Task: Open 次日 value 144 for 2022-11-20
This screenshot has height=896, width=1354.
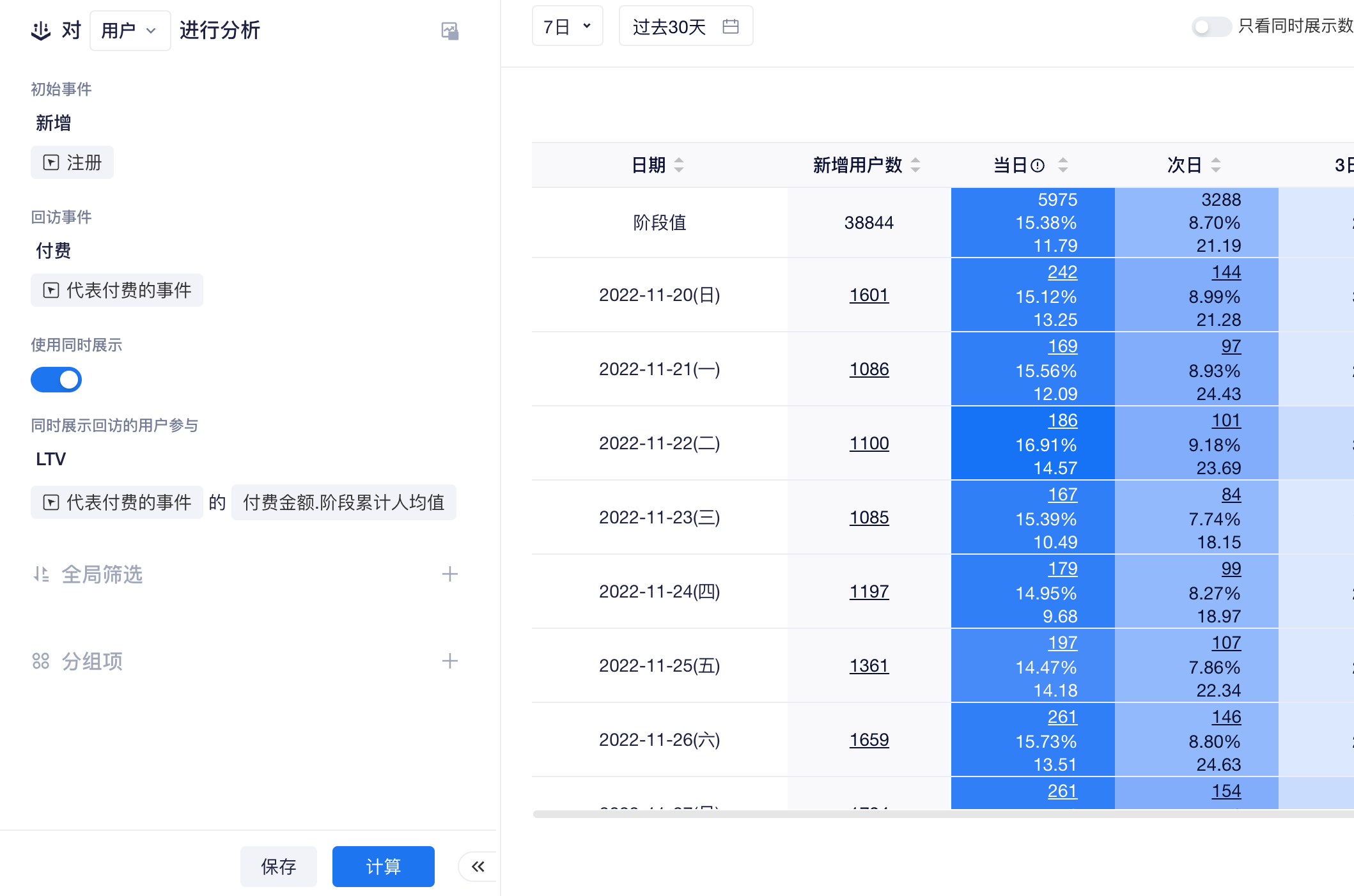Action: pyautogui.click(x=1226, y=272)
